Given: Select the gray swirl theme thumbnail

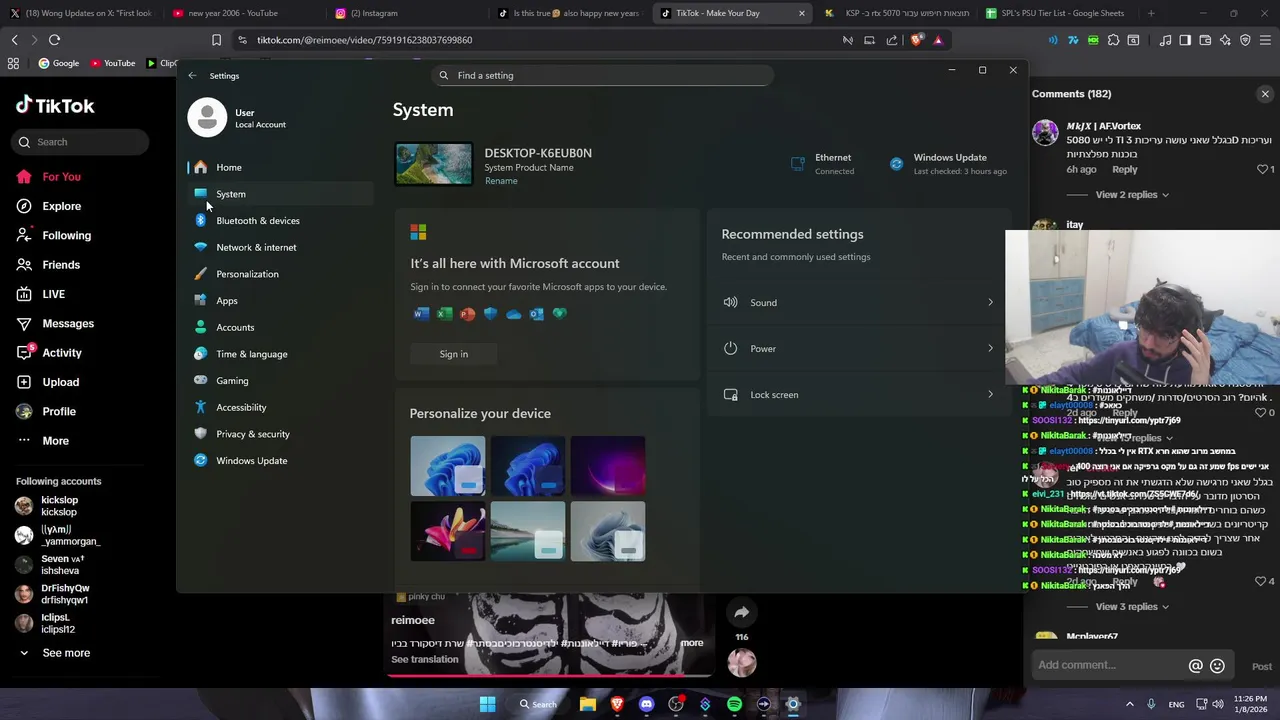Looking at the screenshot, I should pyautogui.click(x=608, y=531).
